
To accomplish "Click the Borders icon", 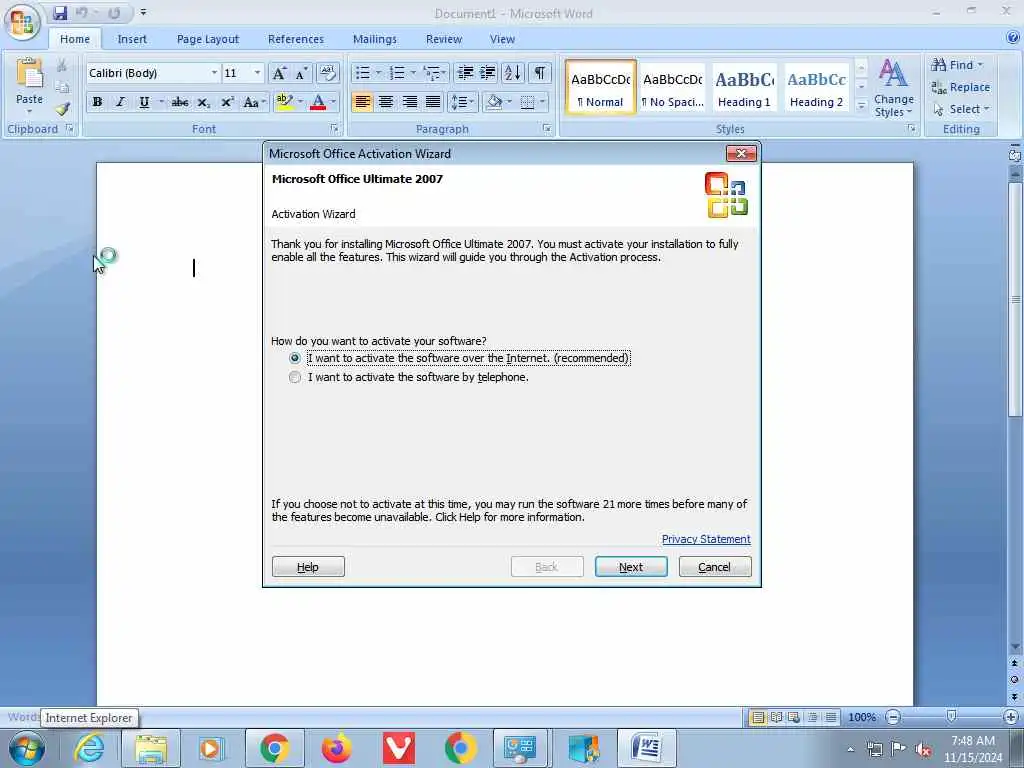I will pyautogui.click(x=528, y=102).
